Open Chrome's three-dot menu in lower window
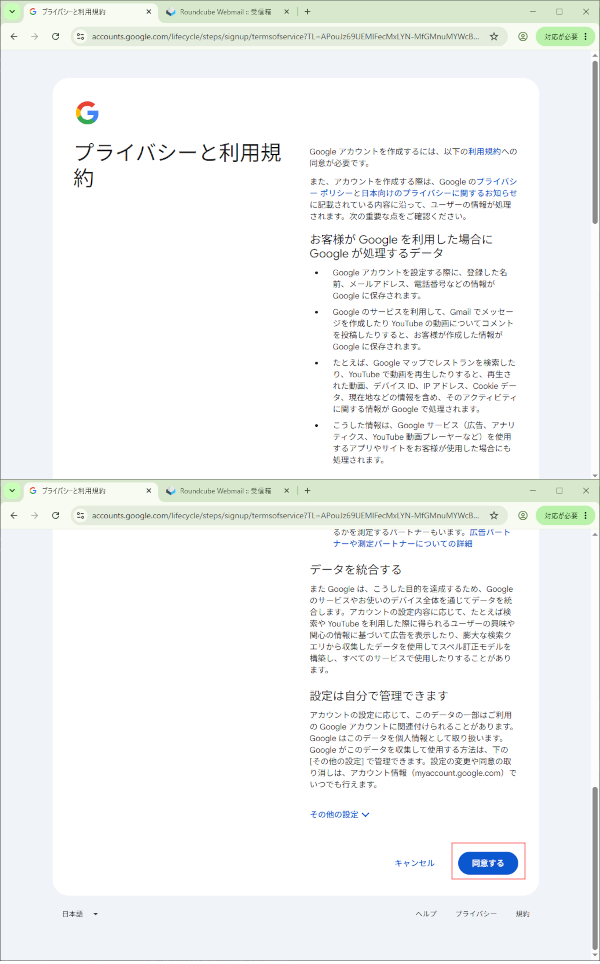The width and height of the screenshot is (600, 964). tap(586, 516)
